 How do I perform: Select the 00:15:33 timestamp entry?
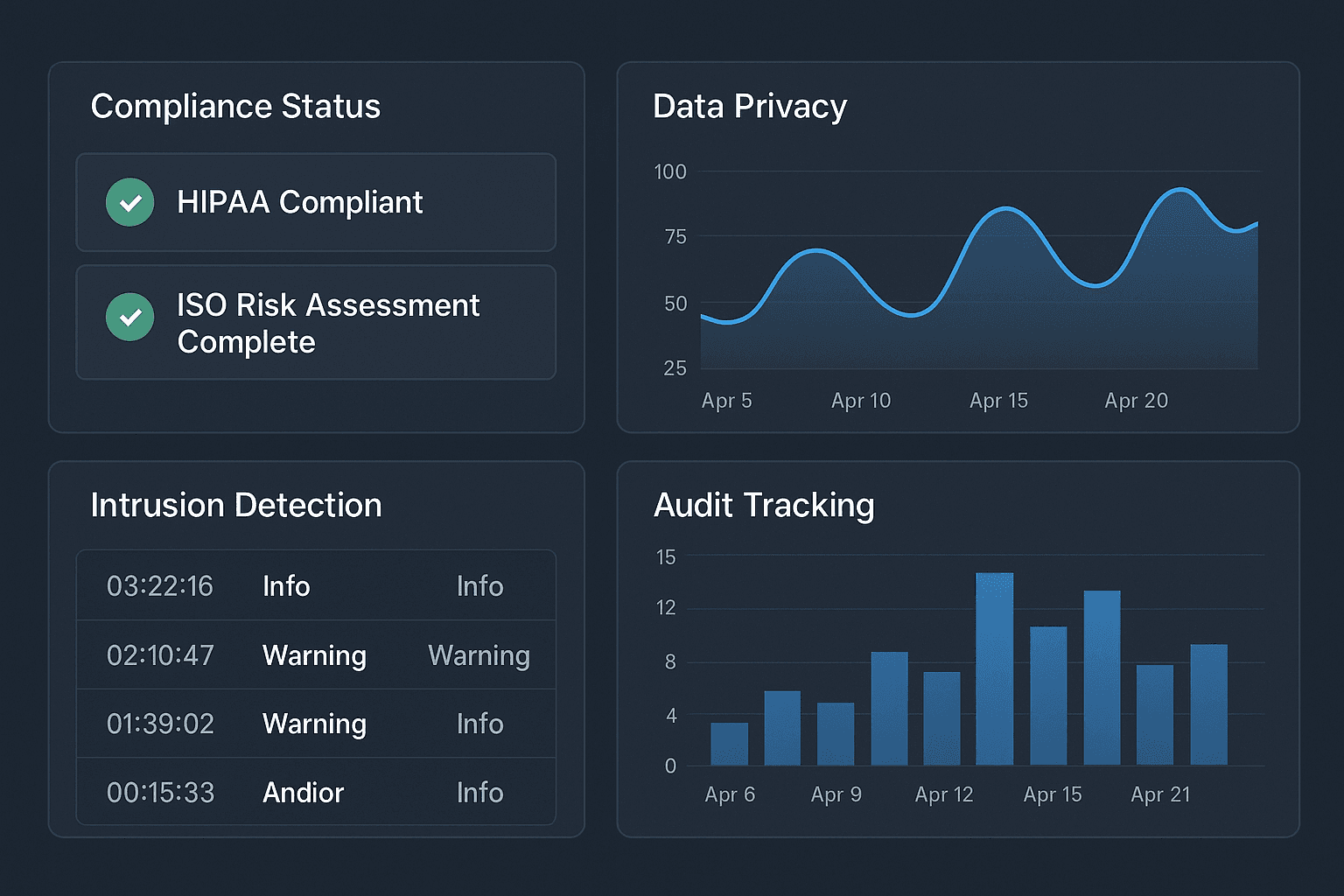pos(161,792)
